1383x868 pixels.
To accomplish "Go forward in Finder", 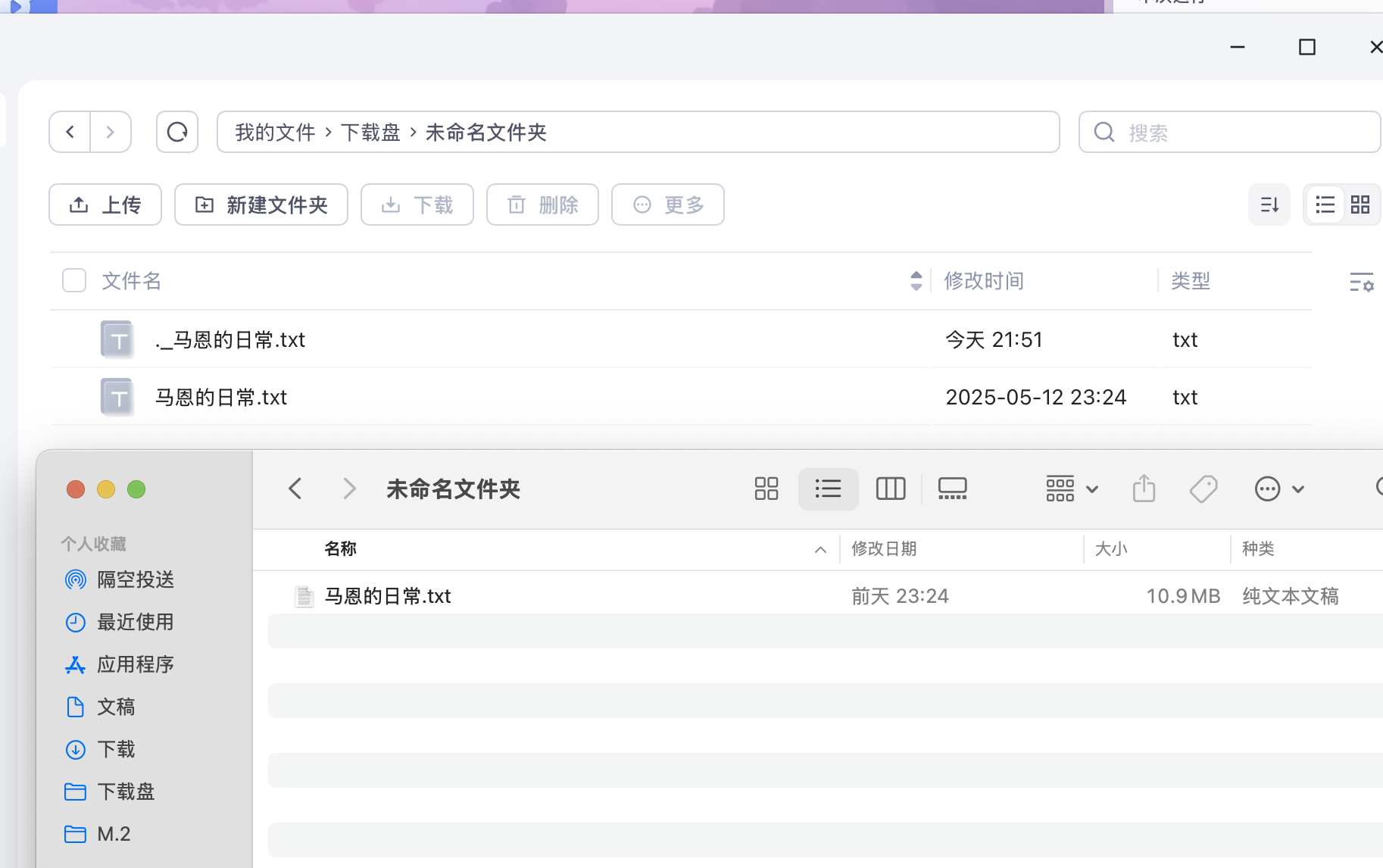I will 349,489.
